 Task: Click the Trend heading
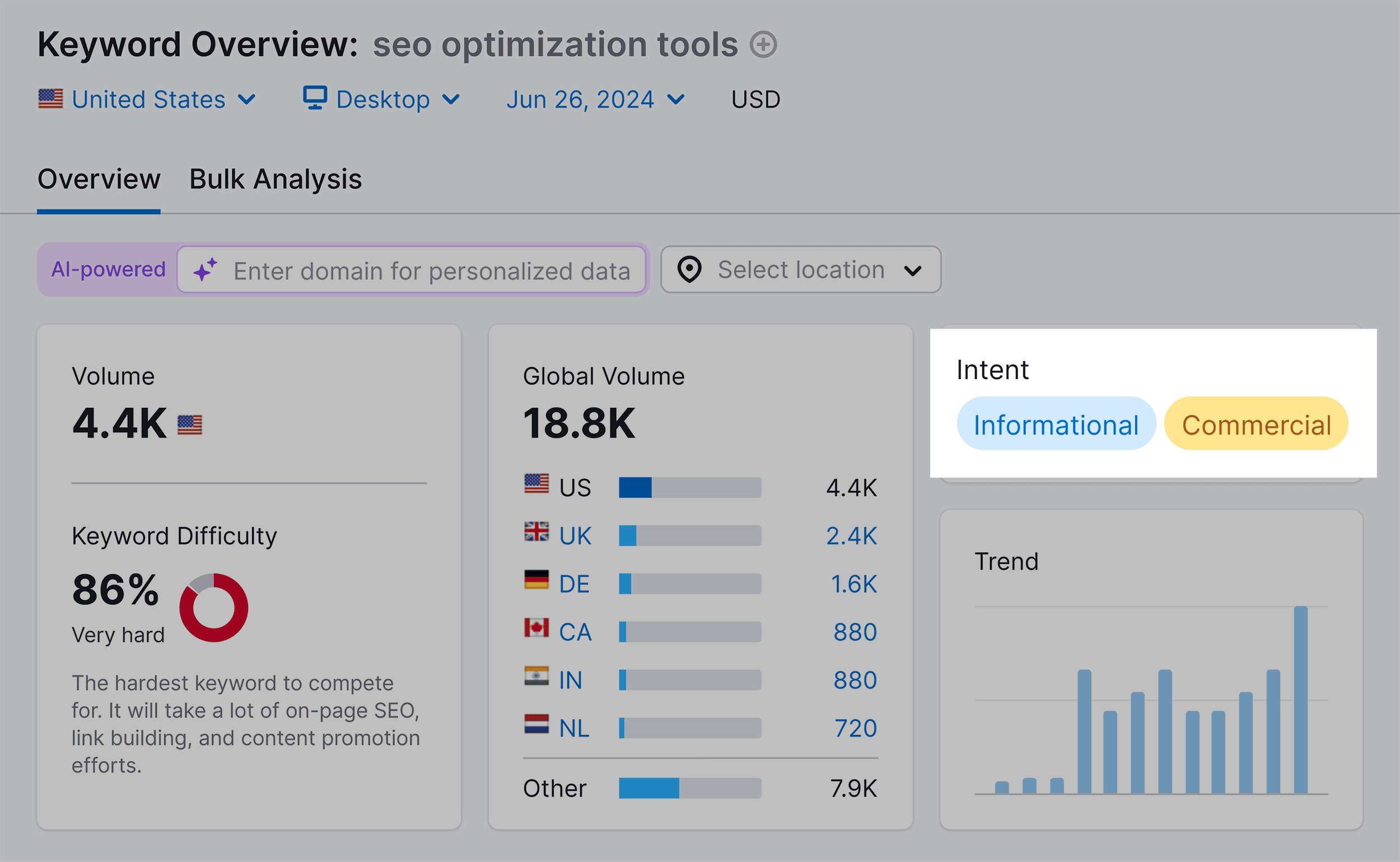pyautogui.click(x=1007, y=562)
